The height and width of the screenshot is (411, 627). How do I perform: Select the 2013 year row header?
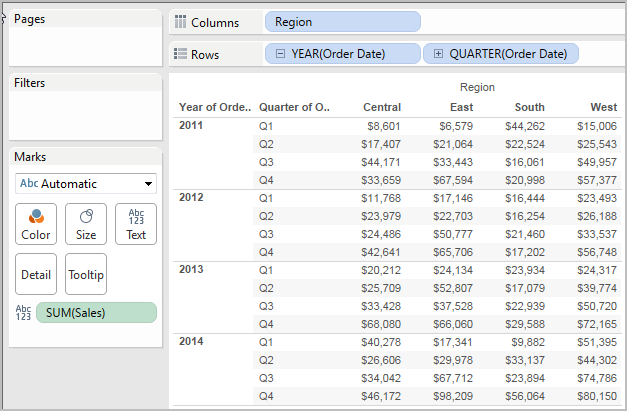point(191,269)
